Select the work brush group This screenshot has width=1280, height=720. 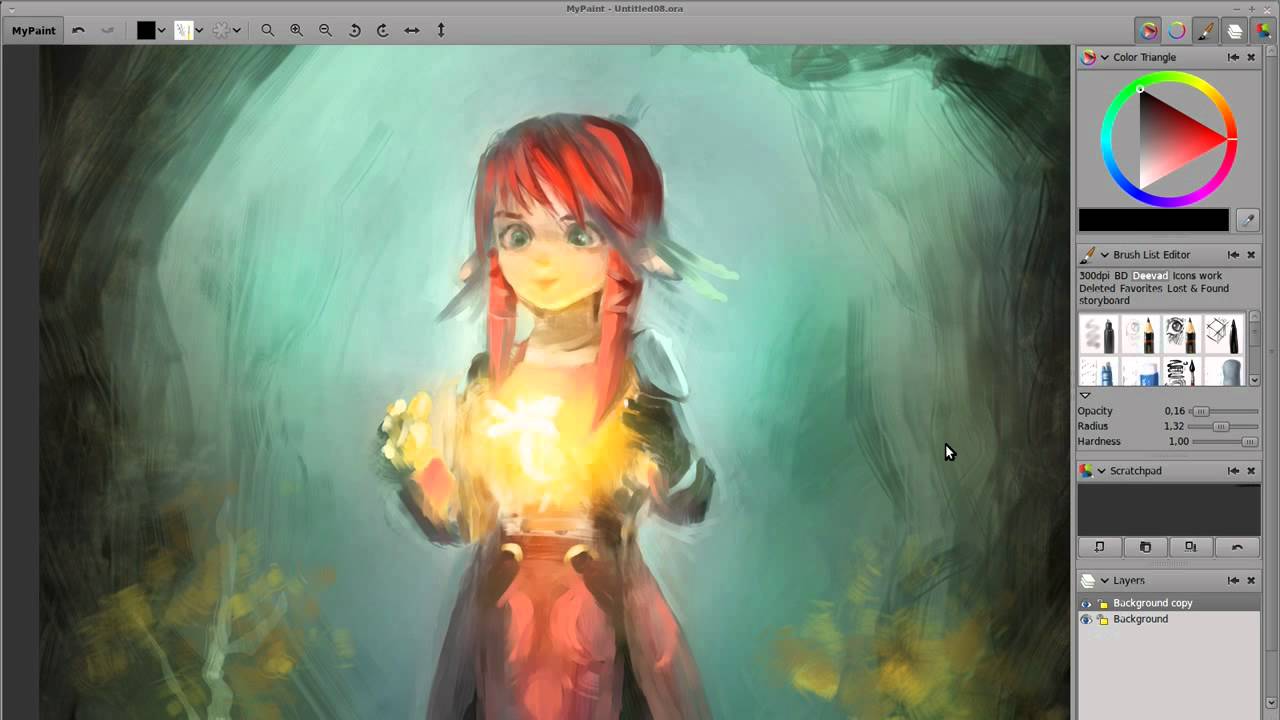click(1210, 275)
